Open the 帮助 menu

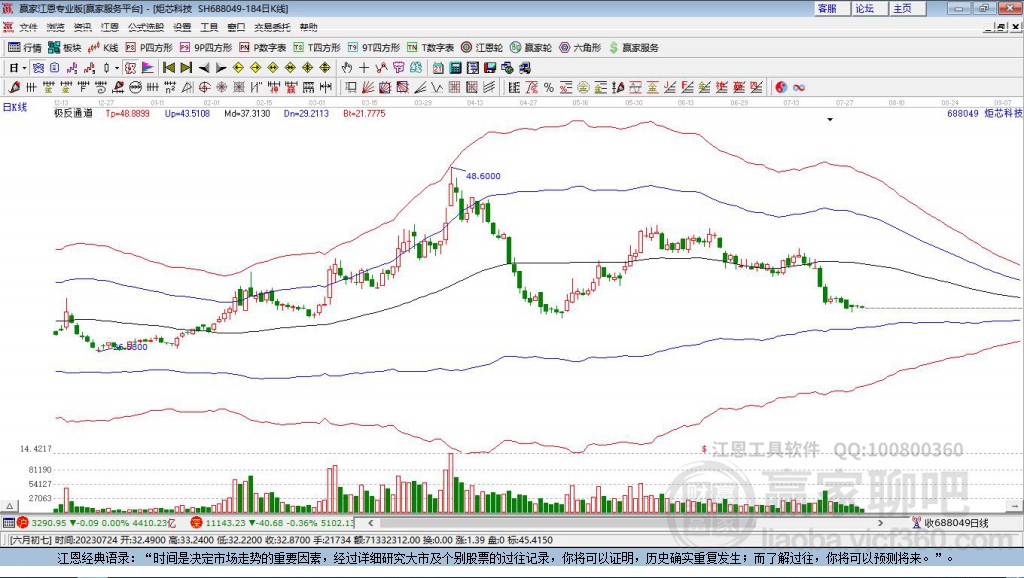tap(308, 27)
